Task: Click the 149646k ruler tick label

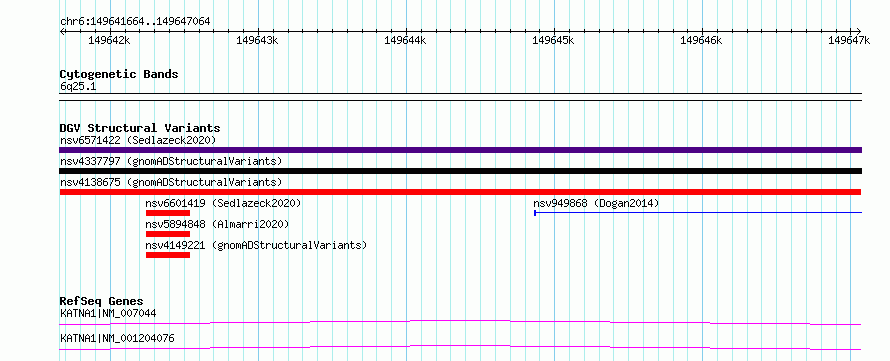Action: (701, 40)
